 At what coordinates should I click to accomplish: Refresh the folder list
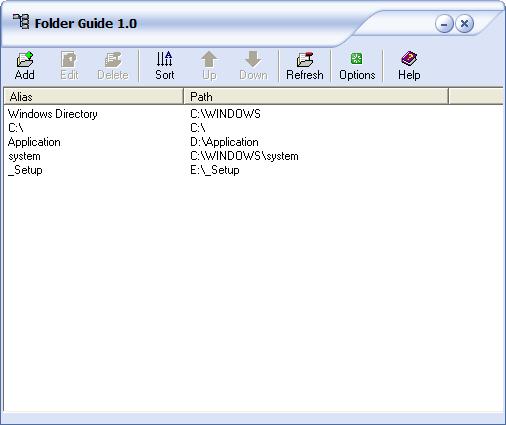[x=305, y=66]
